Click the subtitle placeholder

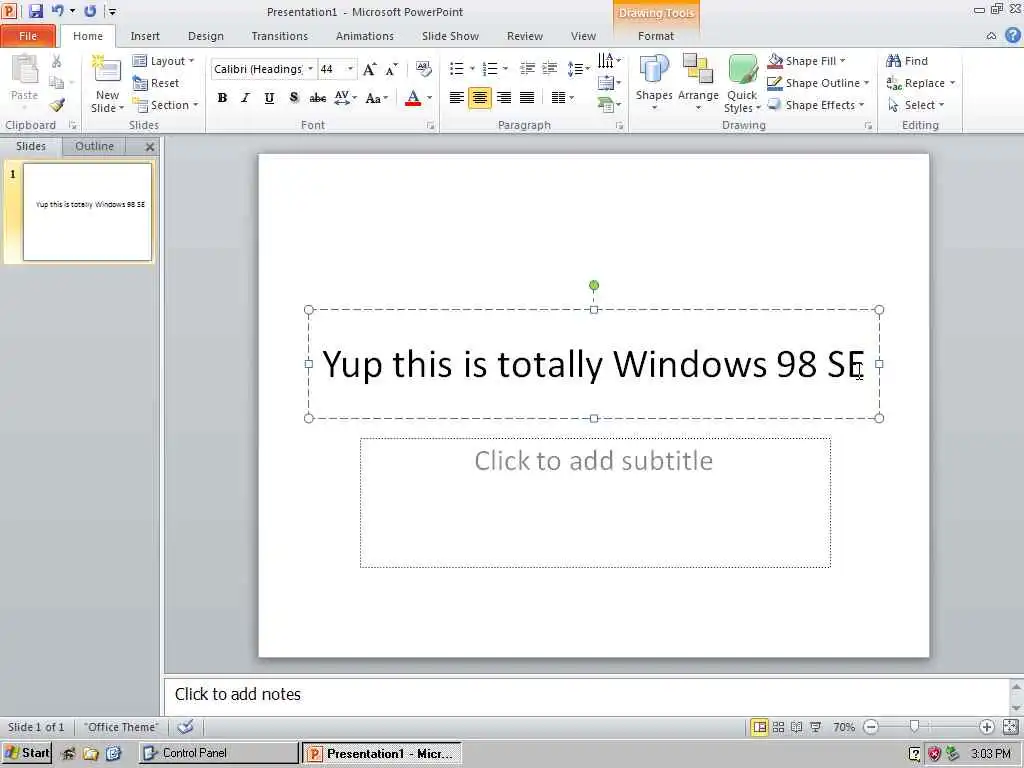pos(595,502)
